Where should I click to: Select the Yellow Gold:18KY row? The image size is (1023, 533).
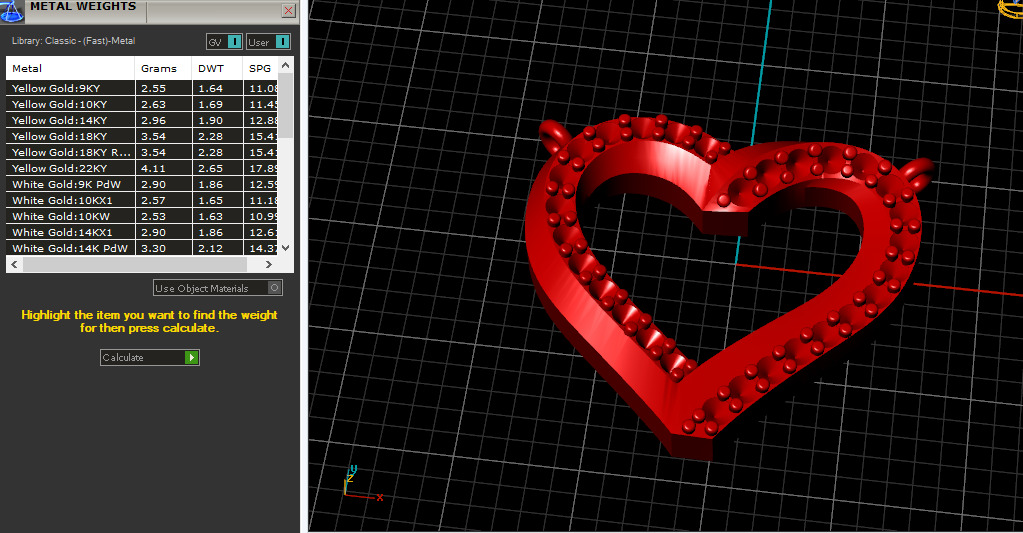tap(142, 136)
